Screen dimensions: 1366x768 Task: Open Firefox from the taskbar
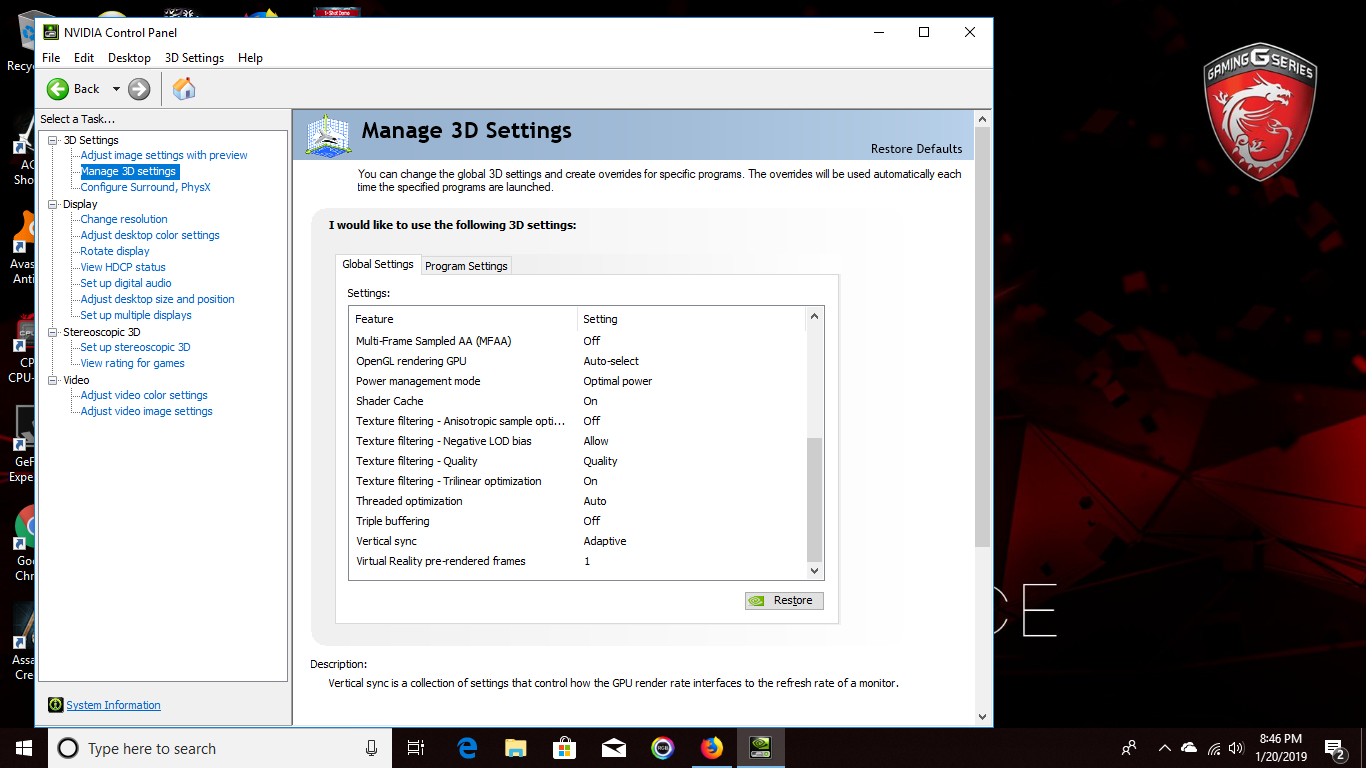tap(712, 748)
